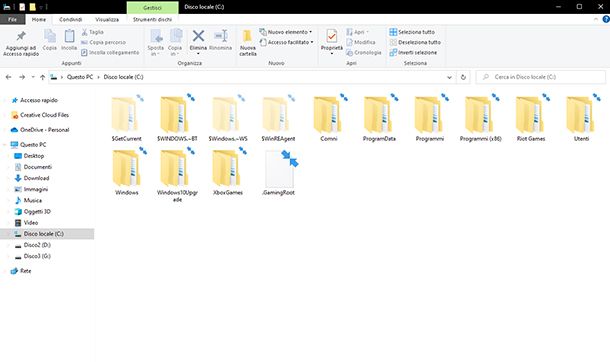Select the Taglia scissors option

[93, 32]
